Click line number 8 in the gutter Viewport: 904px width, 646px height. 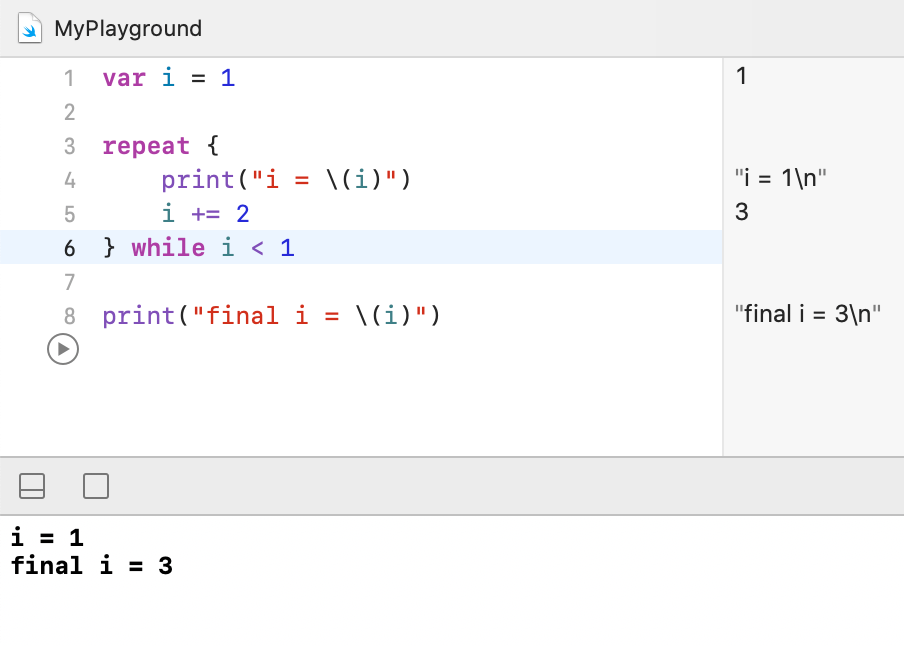click(69, 317)
